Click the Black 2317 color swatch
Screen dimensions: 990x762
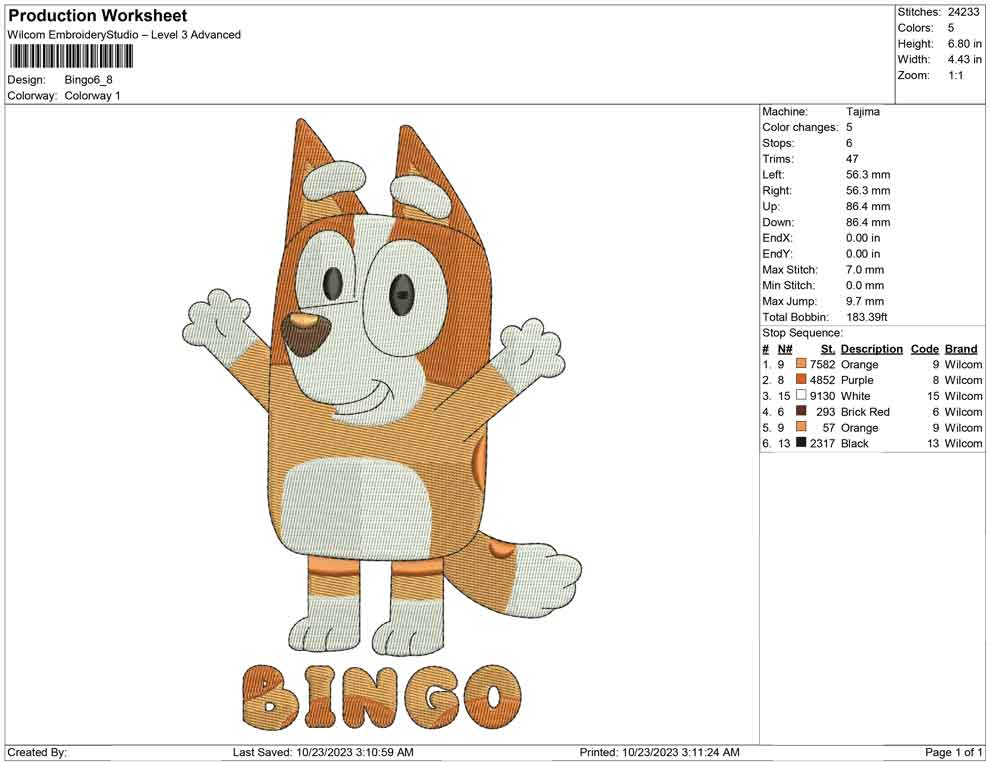[x=801, y=443]
